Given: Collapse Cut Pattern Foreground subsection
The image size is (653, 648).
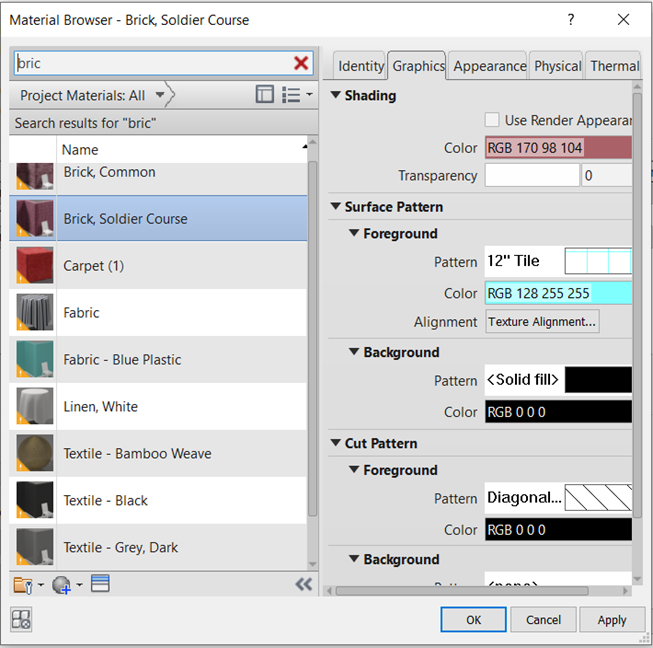Looking at the screenshot, I should tap(354, 469).
